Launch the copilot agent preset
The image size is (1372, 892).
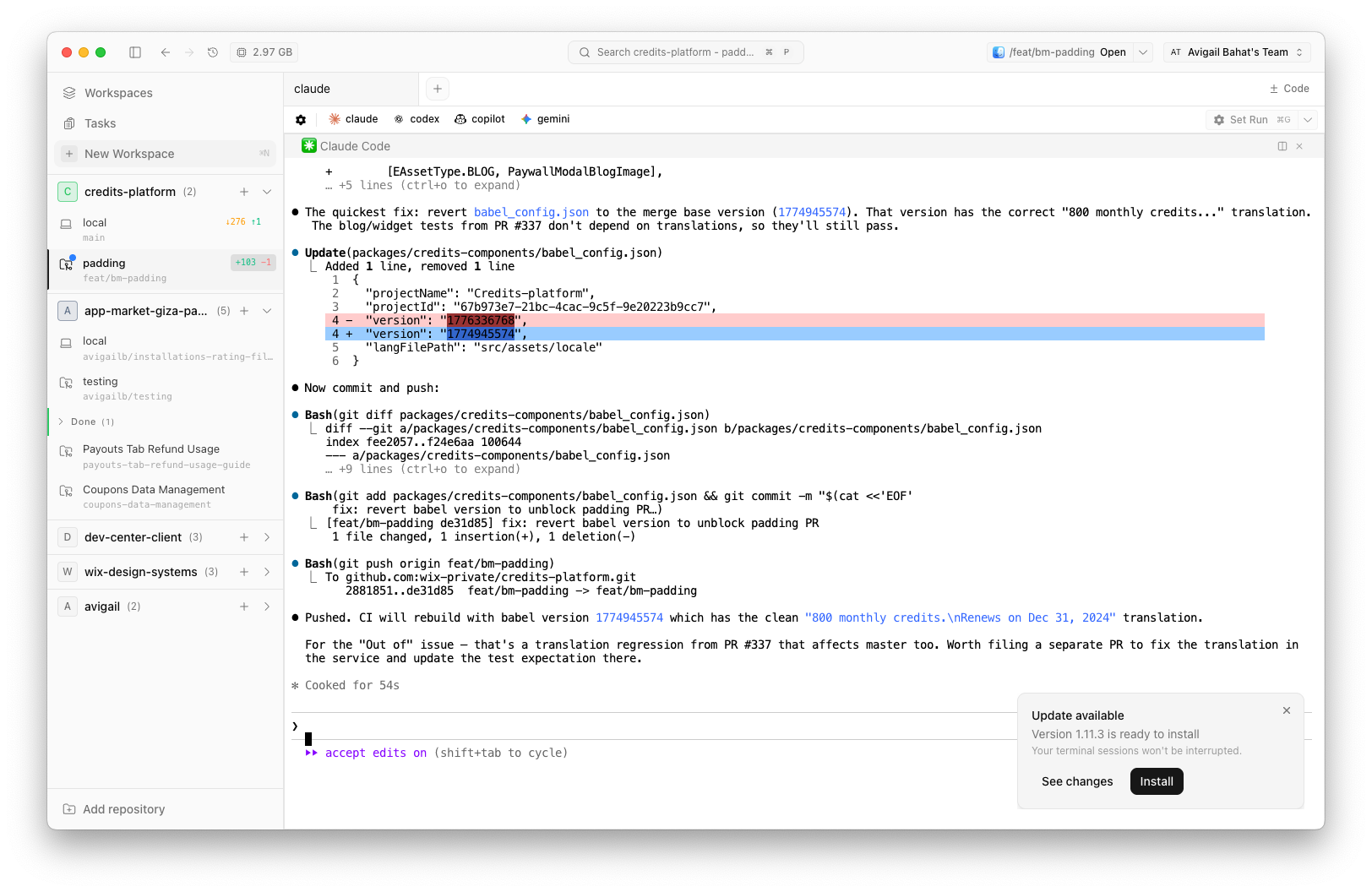point(480,119)
